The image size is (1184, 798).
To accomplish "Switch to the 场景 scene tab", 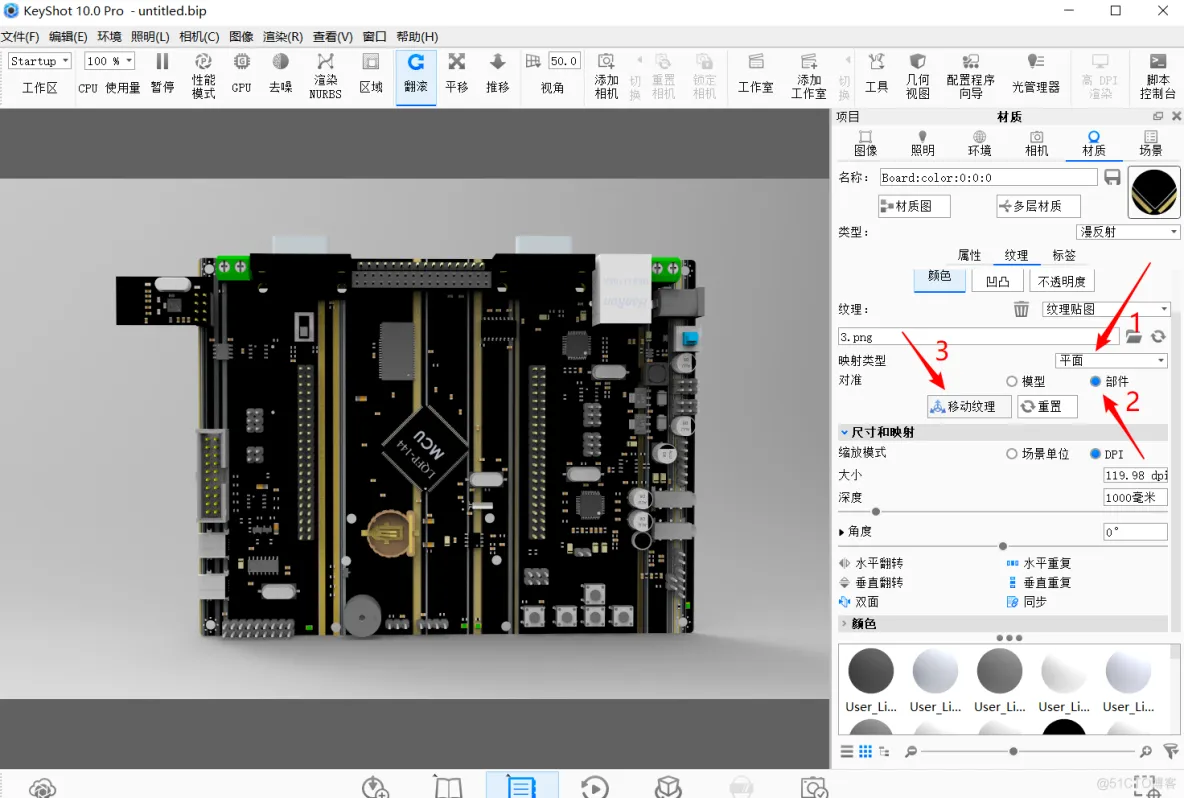I will [1151, 143].
